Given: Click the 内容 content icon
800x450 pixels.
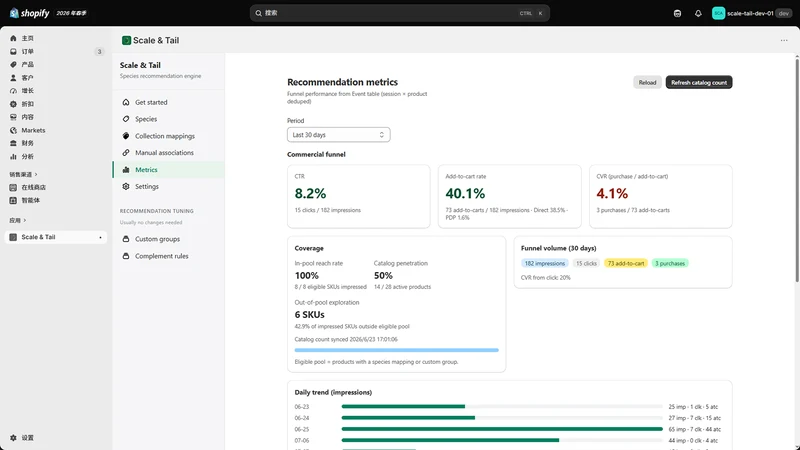Looking at the screenshot, I should [x=13, y=117].
